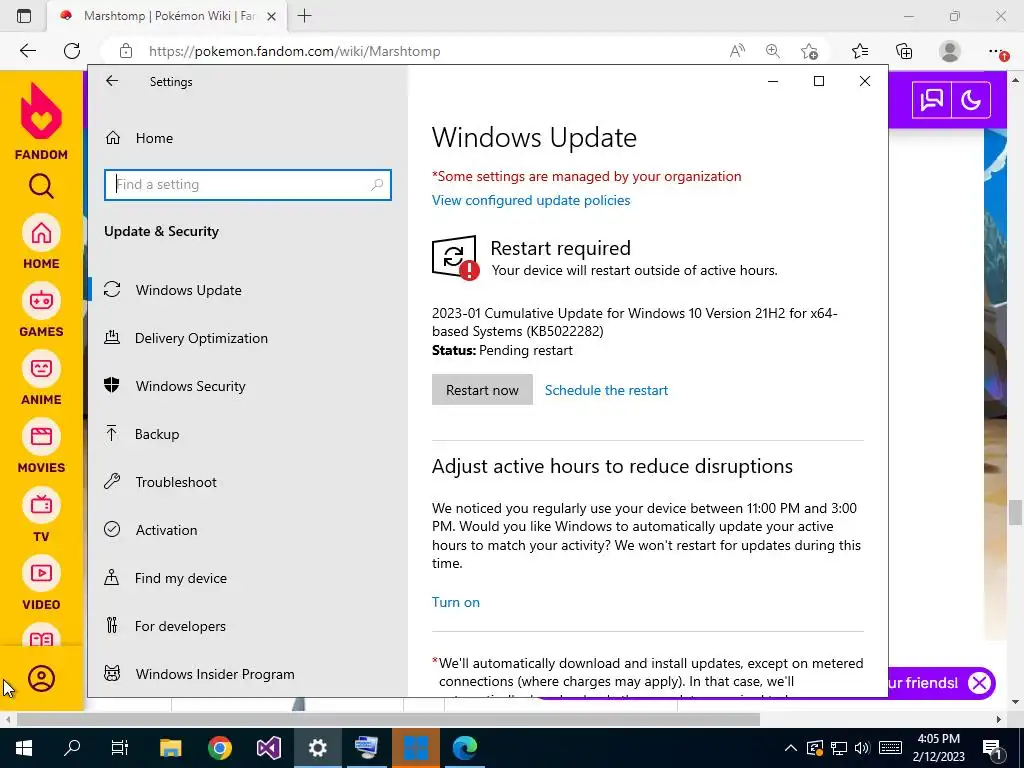Switch to Edge taskbar icon

[x=464, y=748]
